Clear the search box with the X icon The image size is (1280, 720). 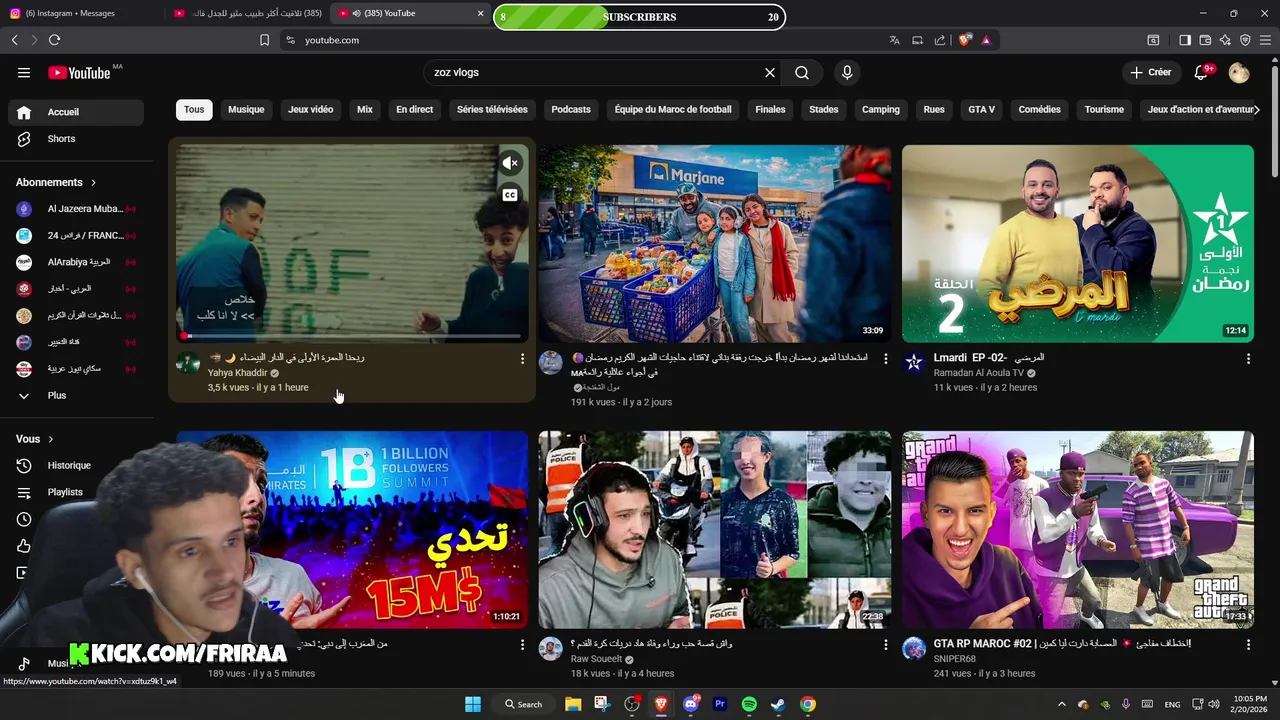tap(770, 72)
